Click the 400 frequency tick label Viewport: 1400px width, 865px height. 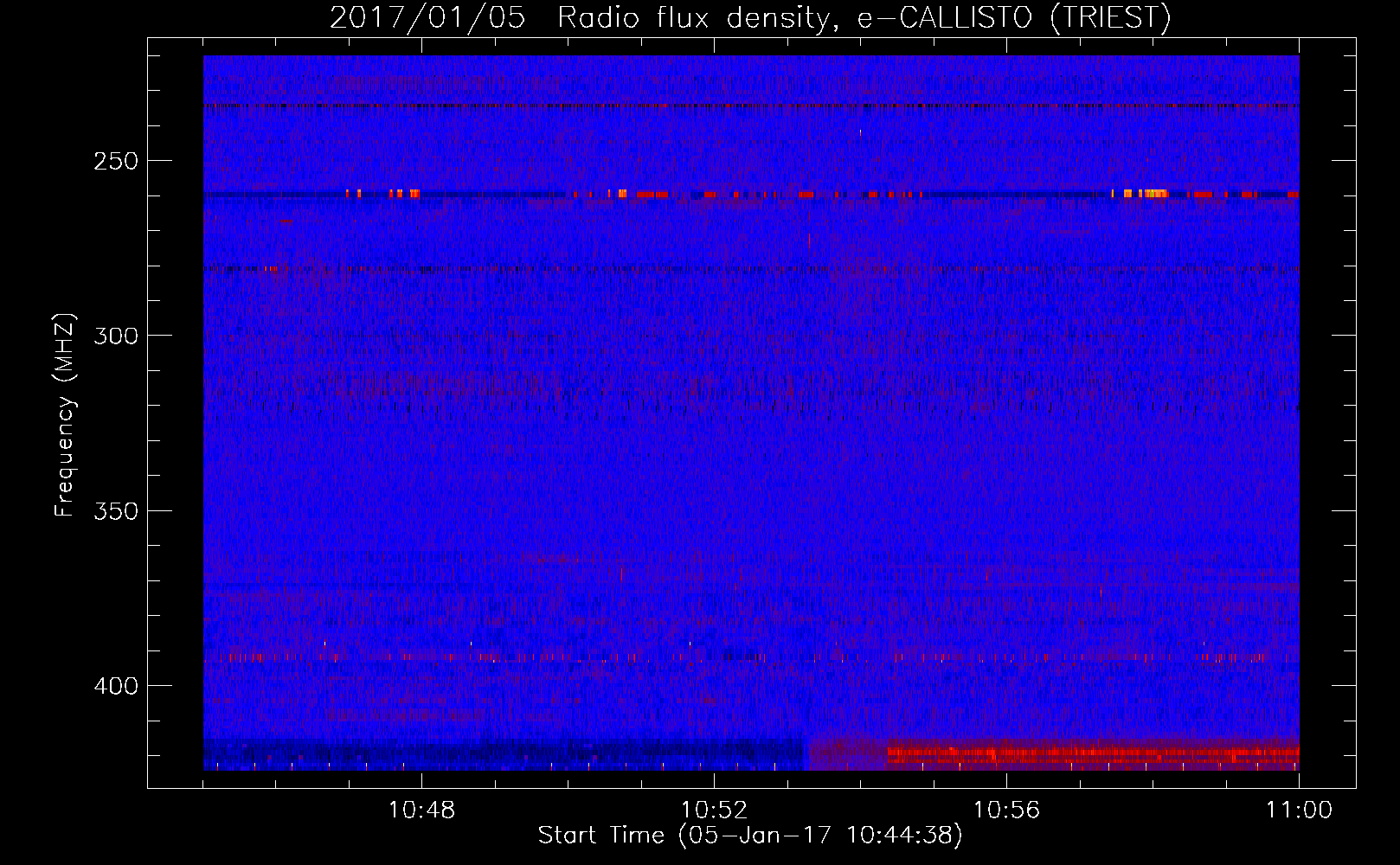point(116,686)
